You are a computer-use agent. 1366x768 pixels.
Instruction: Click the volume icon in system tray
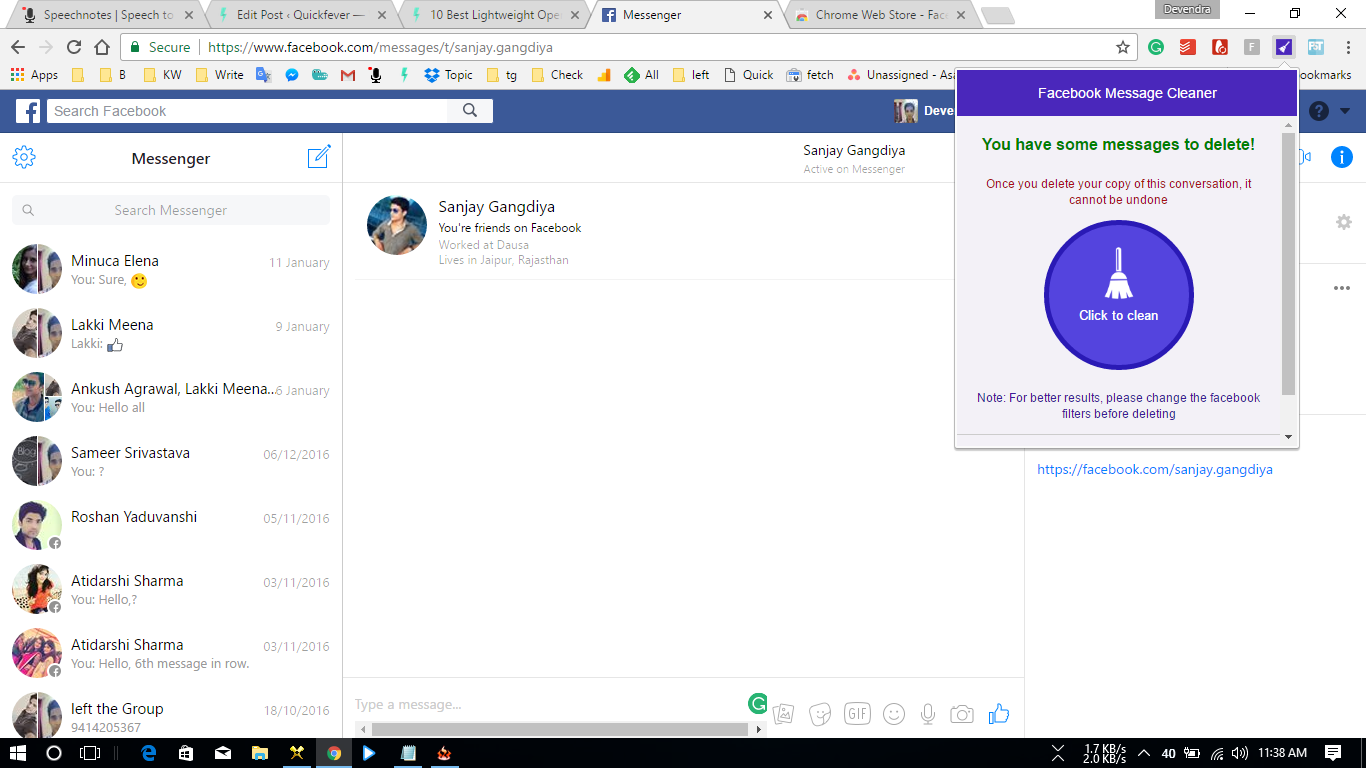[x=1240, y=753]
